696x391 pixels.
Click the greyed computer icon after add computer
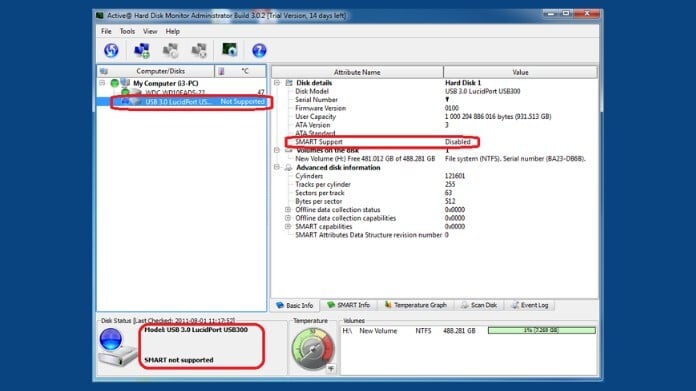(x=170, y=50)
